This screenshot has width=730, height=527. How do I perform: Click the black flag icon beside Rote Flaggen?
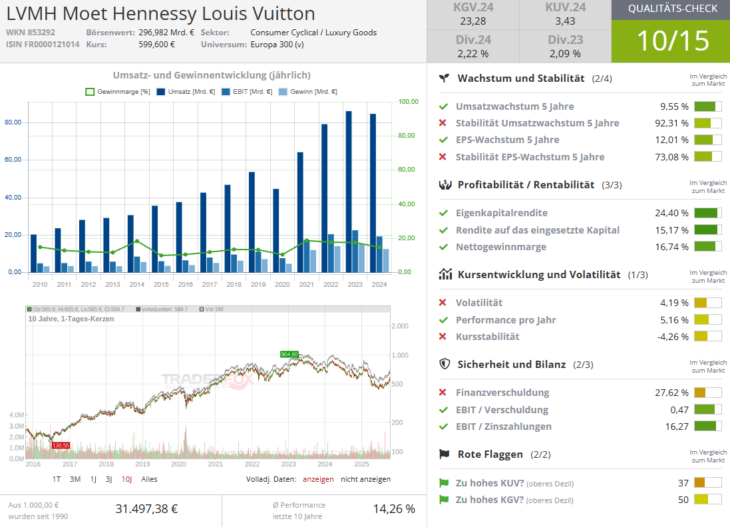coord(443,454)
